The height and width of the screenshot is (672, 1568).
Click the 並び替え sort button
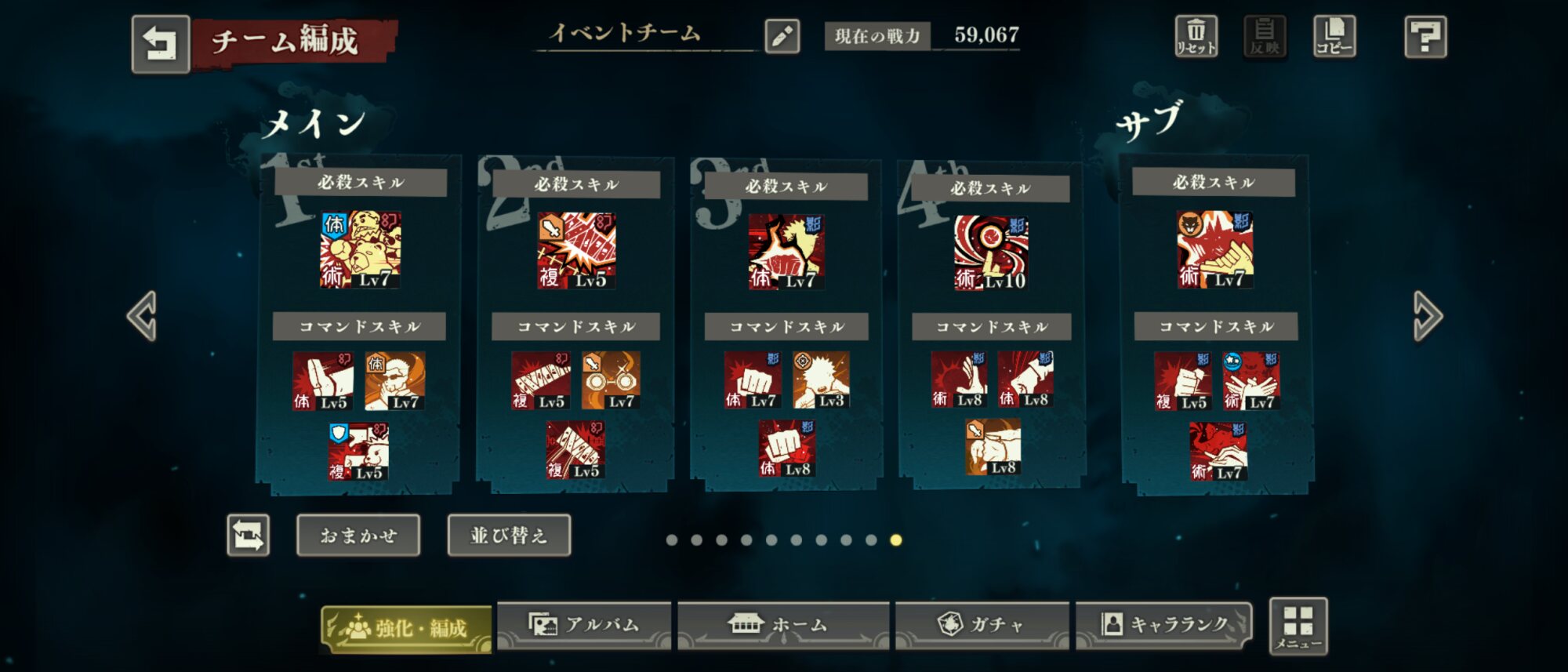[x=509, y=536]
